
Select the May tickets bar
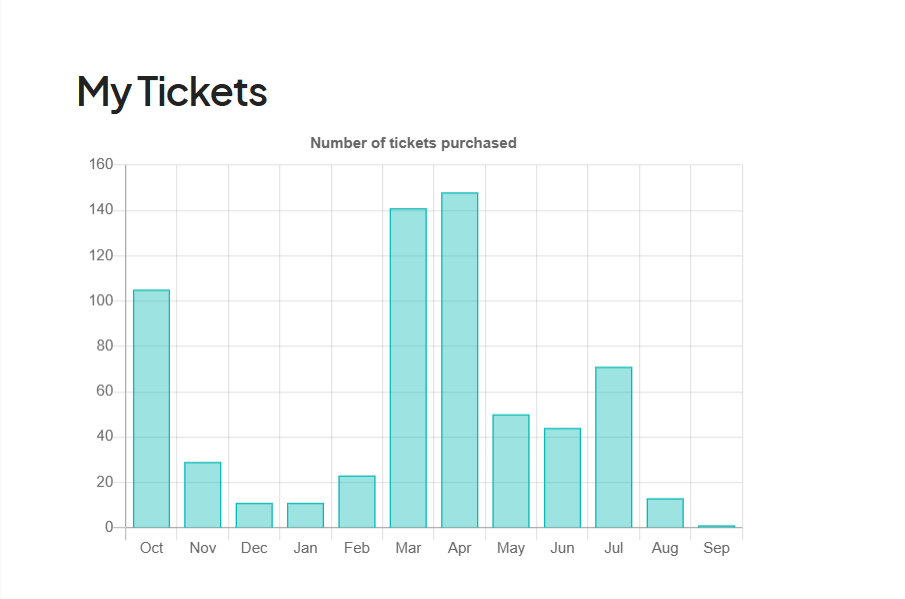click(511, 471)
